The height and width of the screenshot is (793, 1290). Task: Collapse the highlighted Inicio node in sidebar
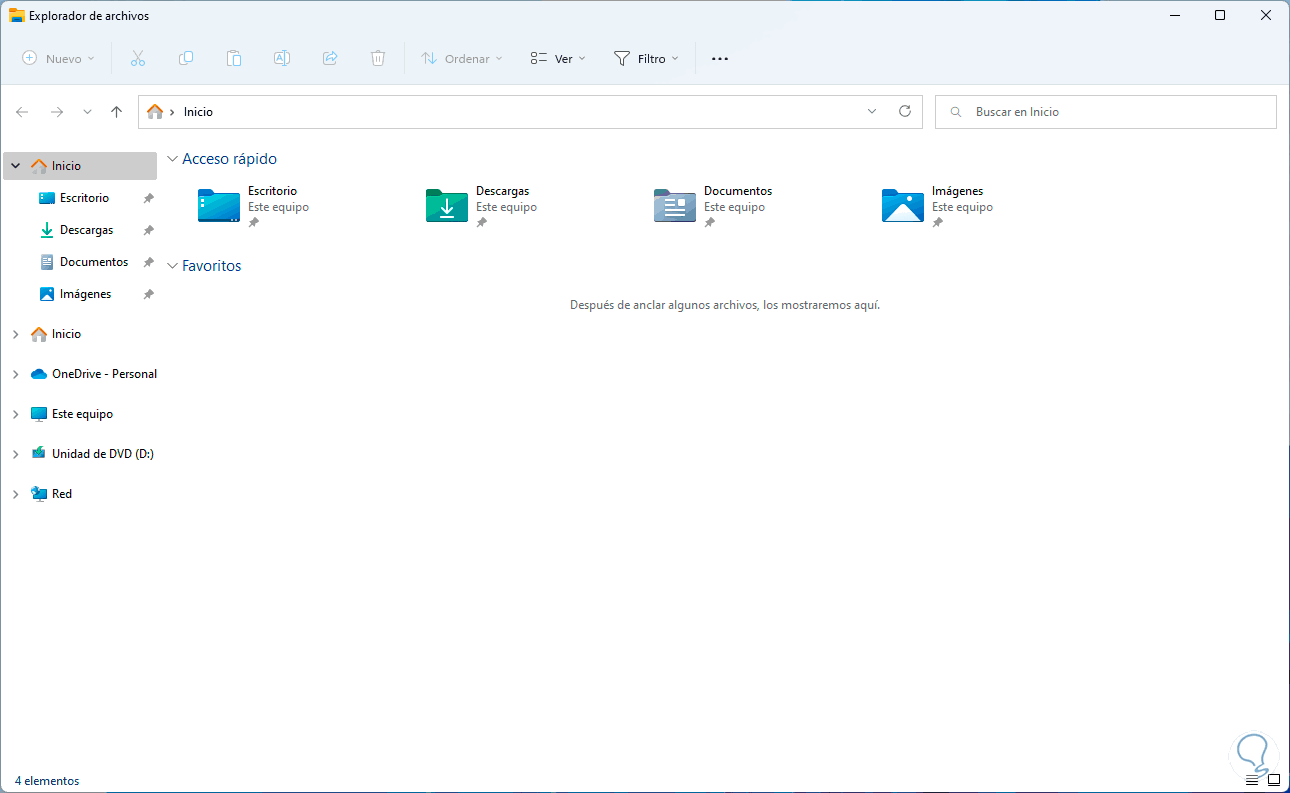coord(15,166)
